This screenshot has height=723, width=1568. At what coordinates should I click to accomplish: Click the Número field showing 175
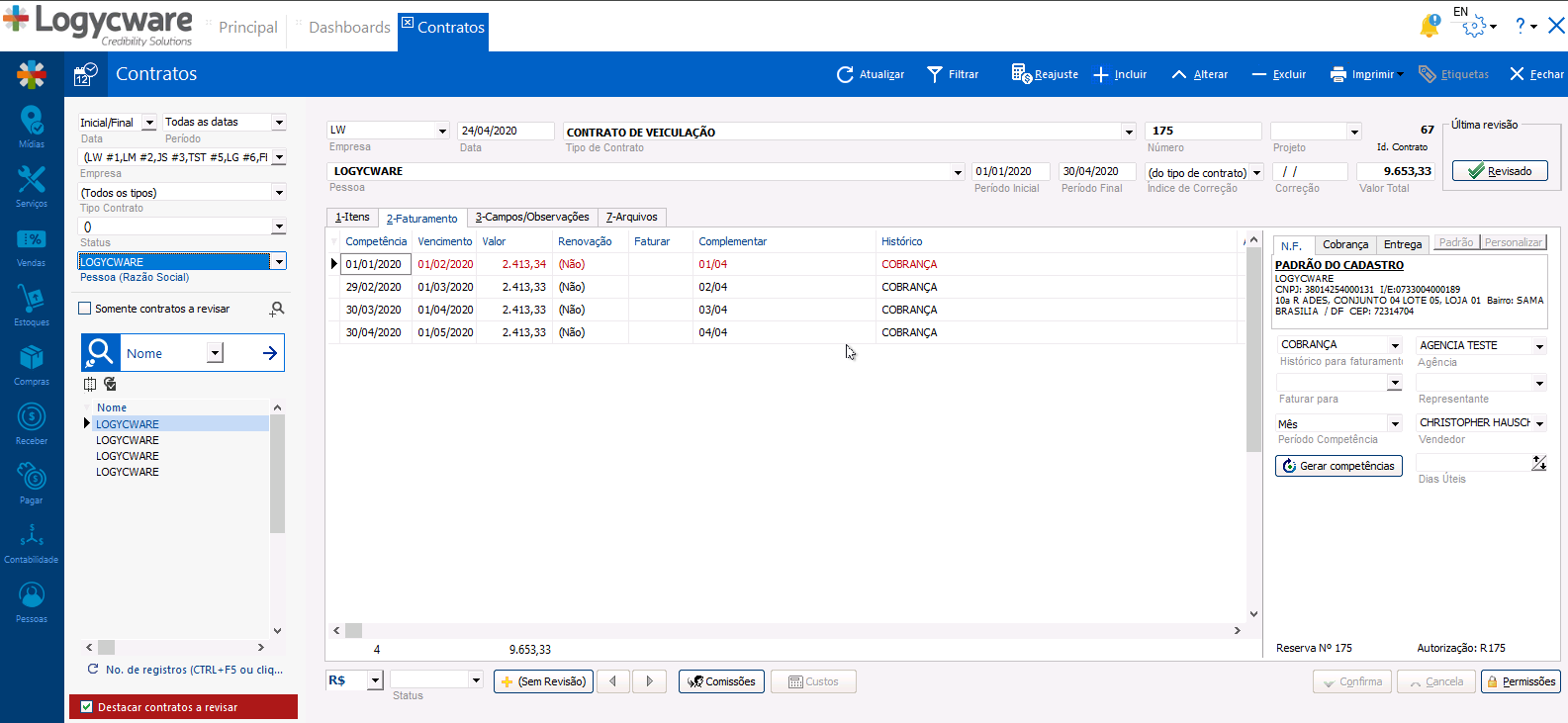click(x=1203, y=131)
